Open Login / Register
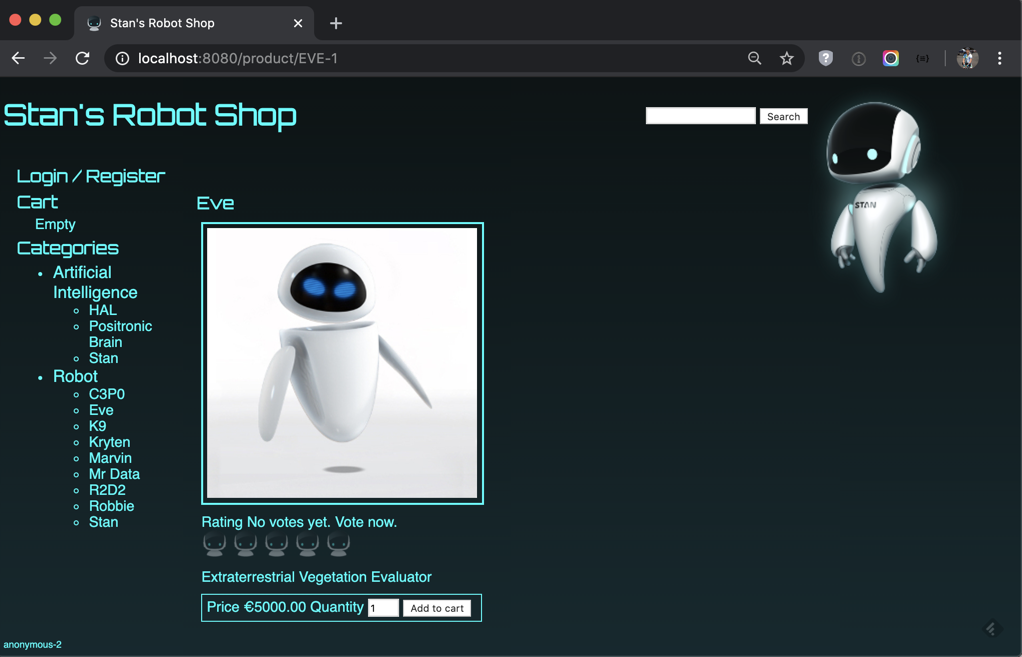This screenshot has width=1022, height=657. tap(91, 176)
